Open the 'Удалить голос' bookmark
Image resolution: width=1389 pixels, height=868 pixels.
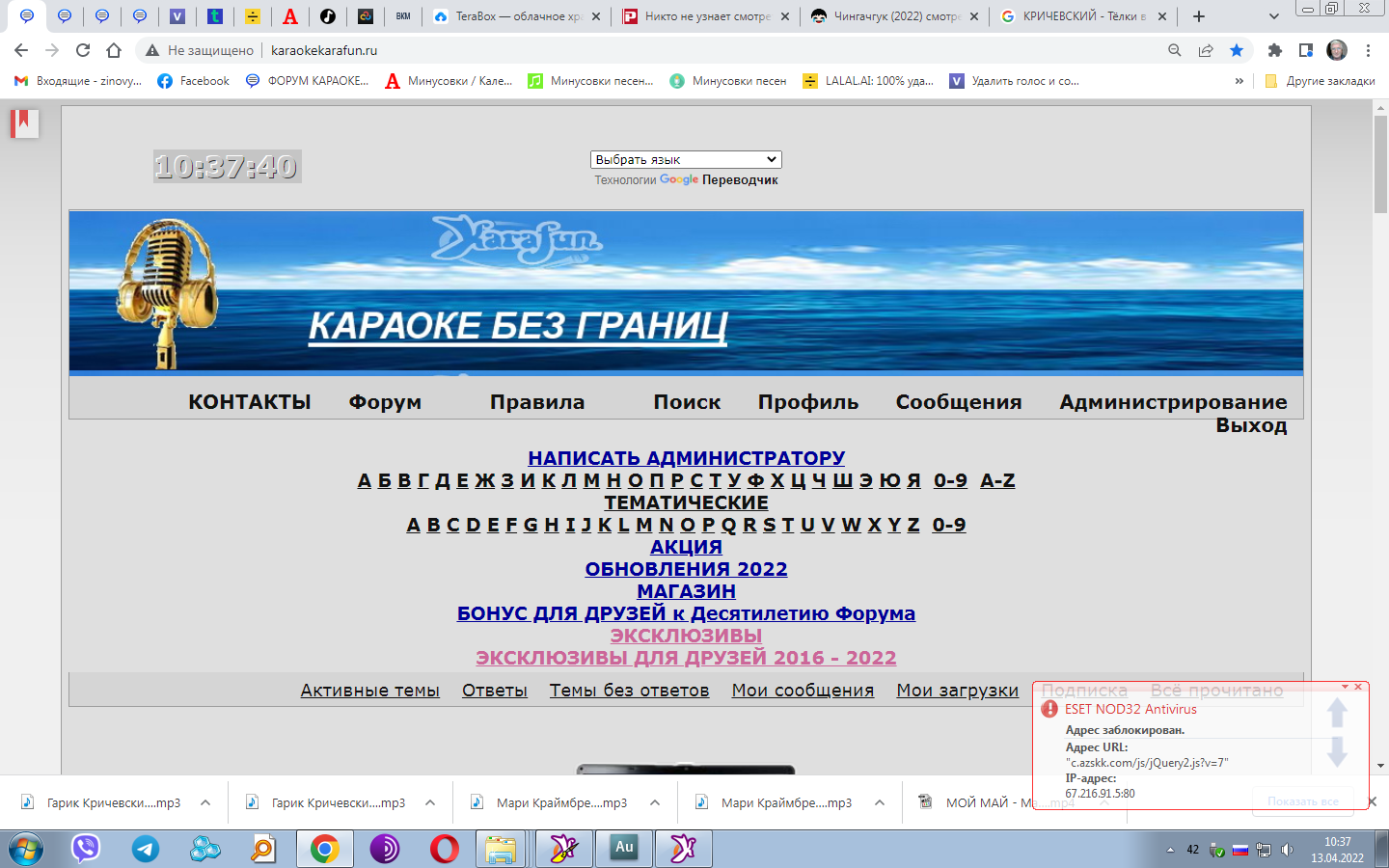(x=1015, y=81)
